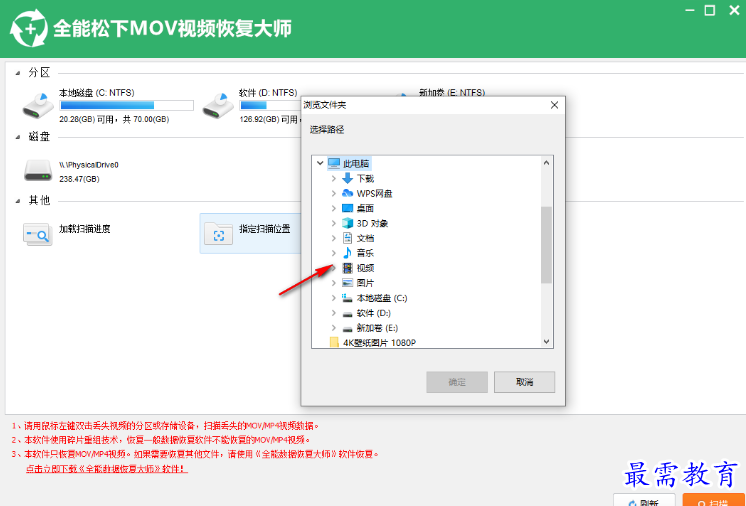Viewport: 746px width, 506px height.
Task: Expand the 本地磁盘 (C:) node
Action: pos(334,298)
